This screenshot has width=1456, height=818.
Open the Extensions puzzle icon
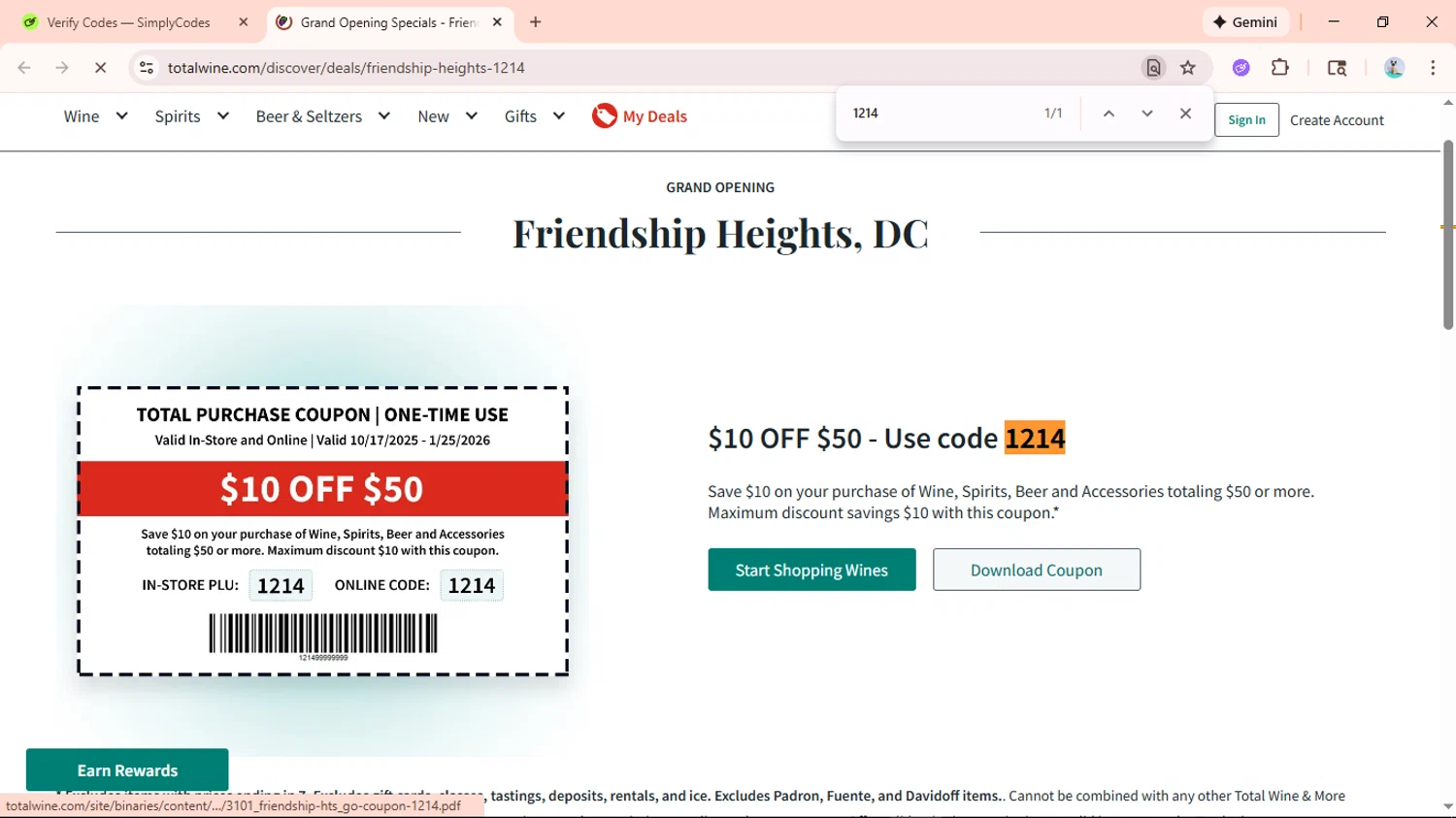pos(1280,68)
